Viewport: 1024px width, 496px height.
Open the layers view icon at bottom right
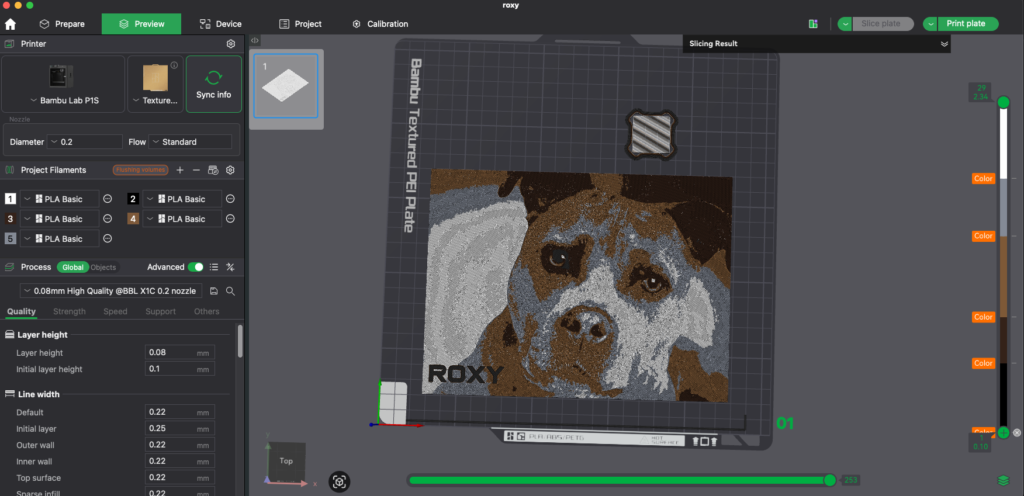point(1003,481)
